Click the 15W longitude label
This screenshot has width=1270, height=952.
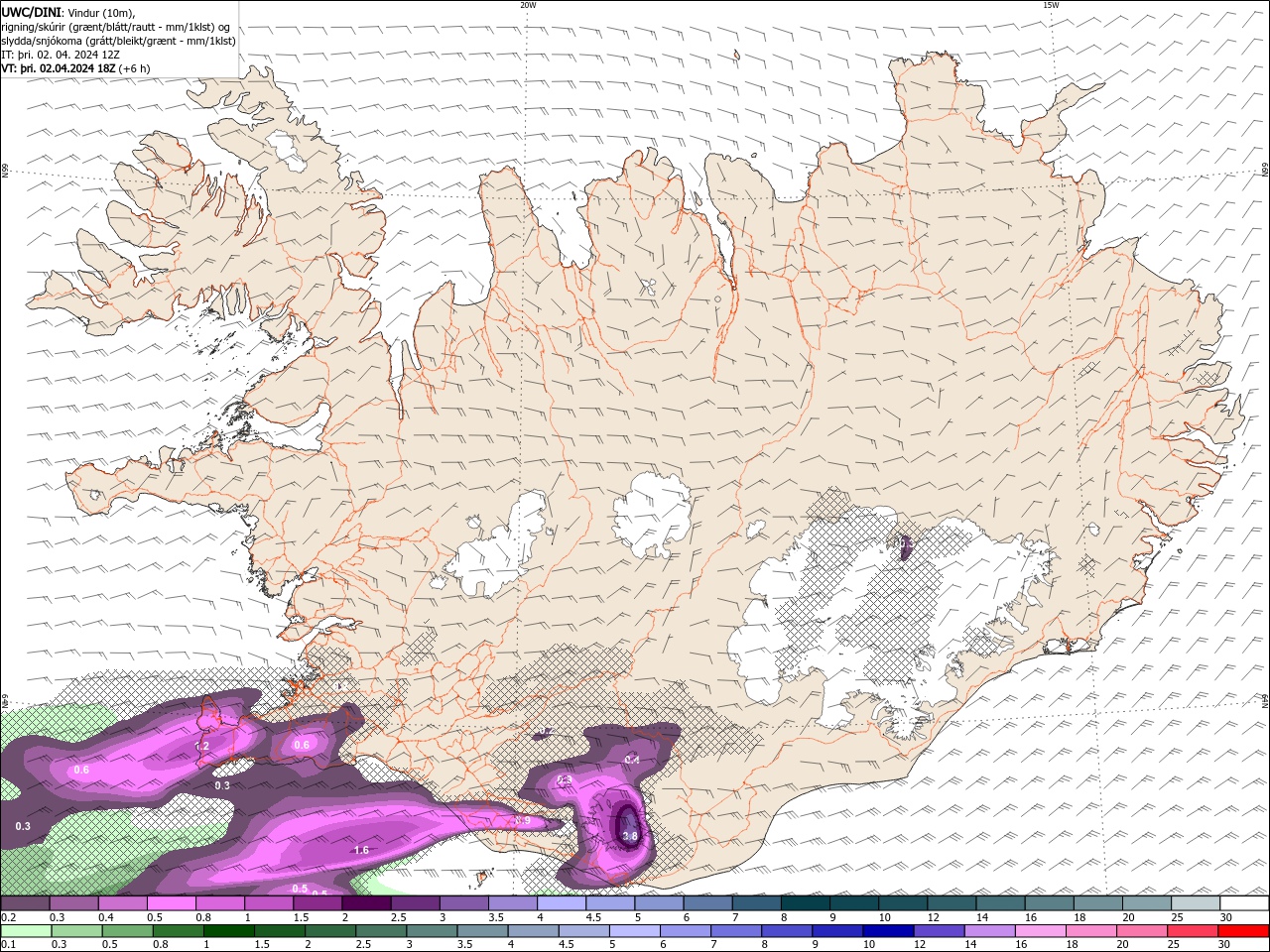[1051, 5]
